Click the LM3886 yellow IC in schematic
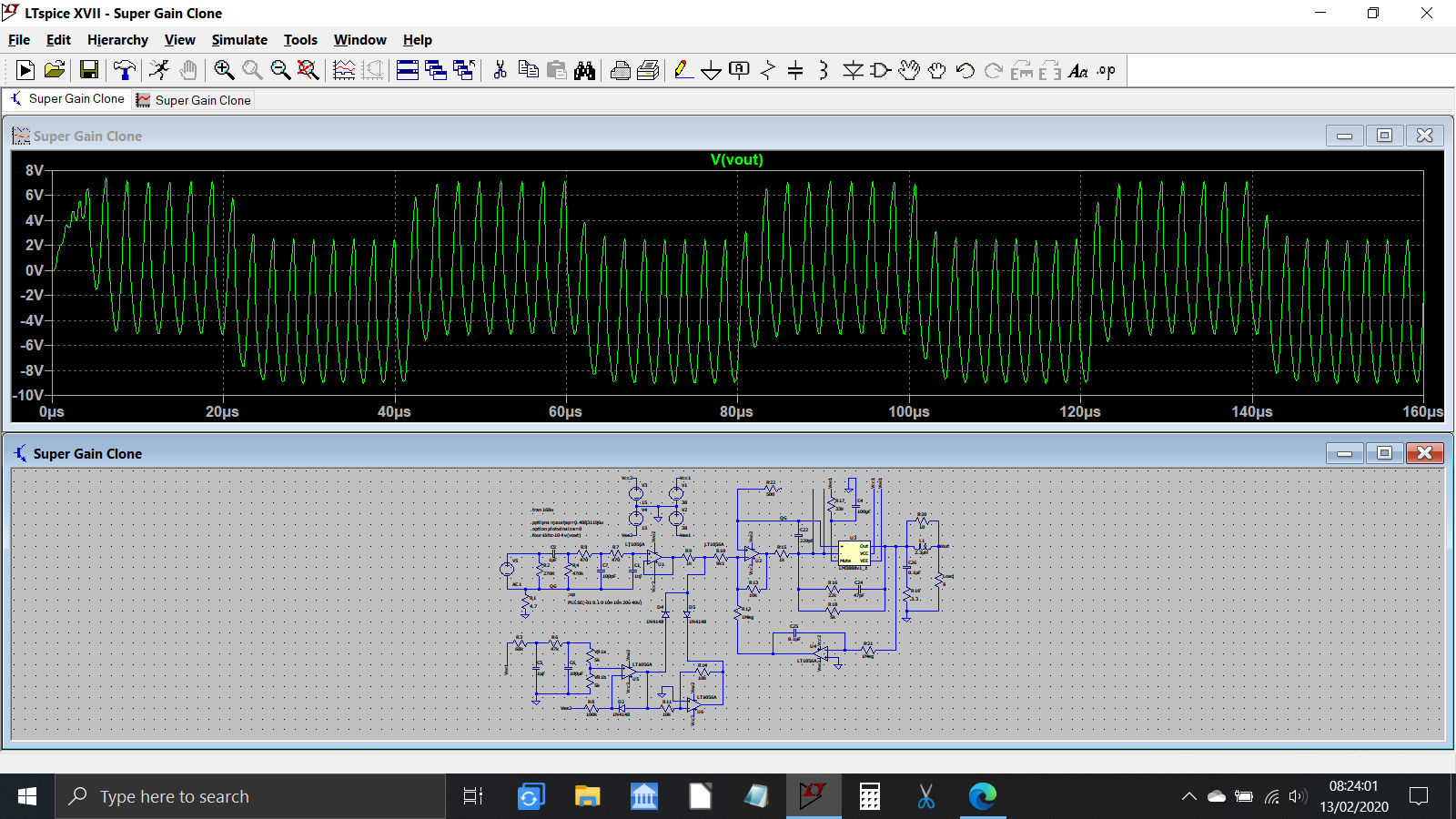The image size is (1456, 819). click(854, 553)
